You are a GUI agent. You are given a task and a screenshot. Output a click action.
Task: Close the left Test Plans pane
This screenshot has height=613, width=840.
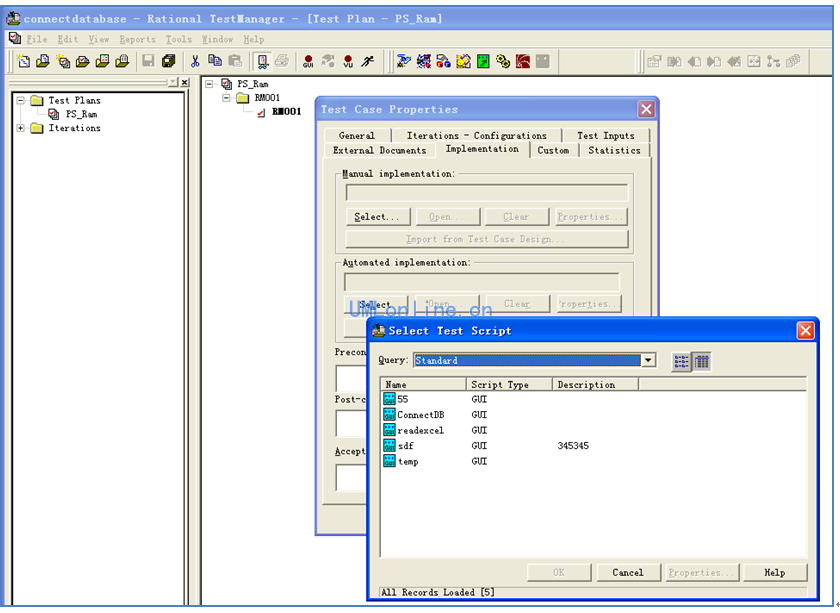pos(185,82)
